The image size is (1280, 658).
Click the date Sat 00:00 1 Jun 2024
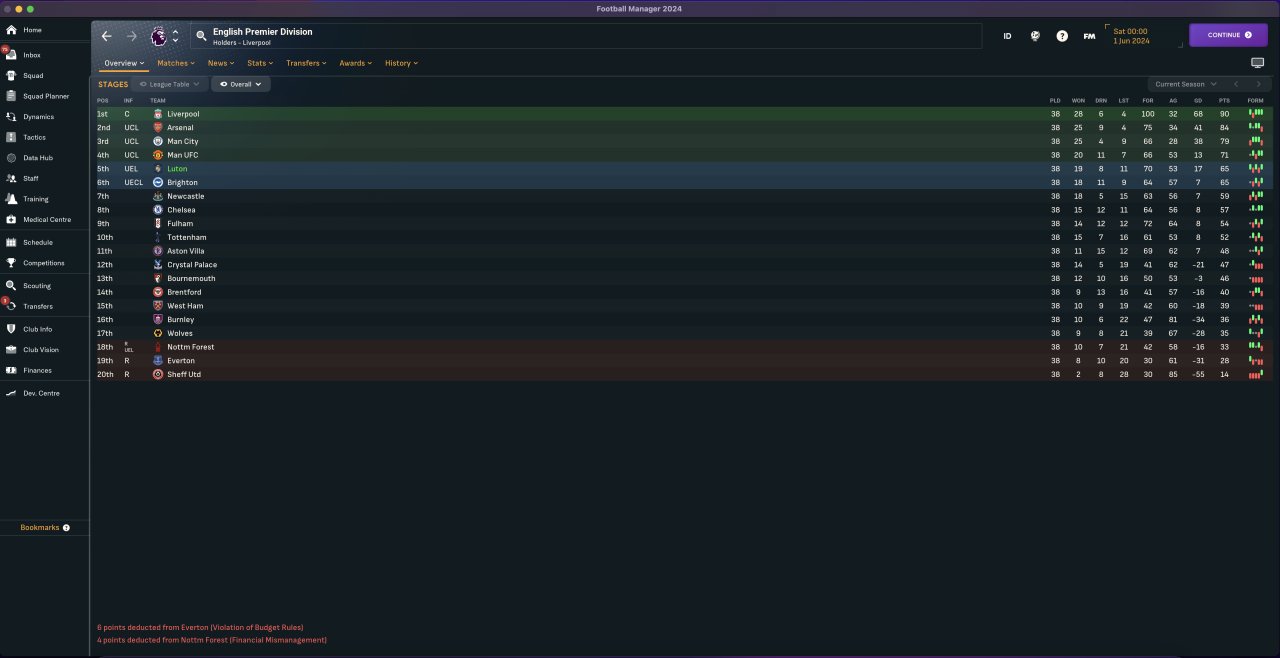(1131, 36)
